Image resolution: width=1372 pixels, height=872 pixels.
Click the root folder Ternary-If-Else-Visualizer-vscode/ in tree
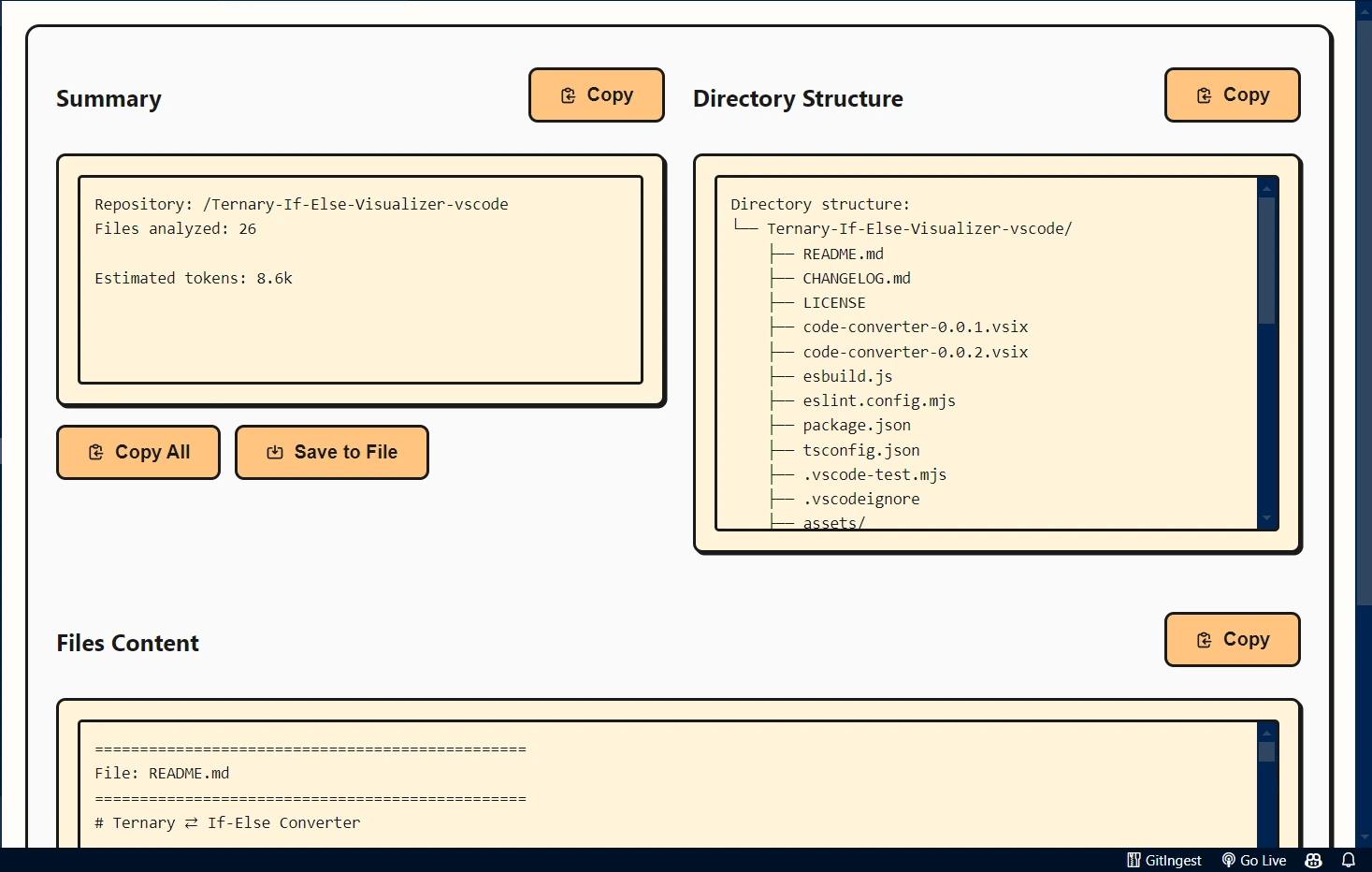[x=919, y=228]
